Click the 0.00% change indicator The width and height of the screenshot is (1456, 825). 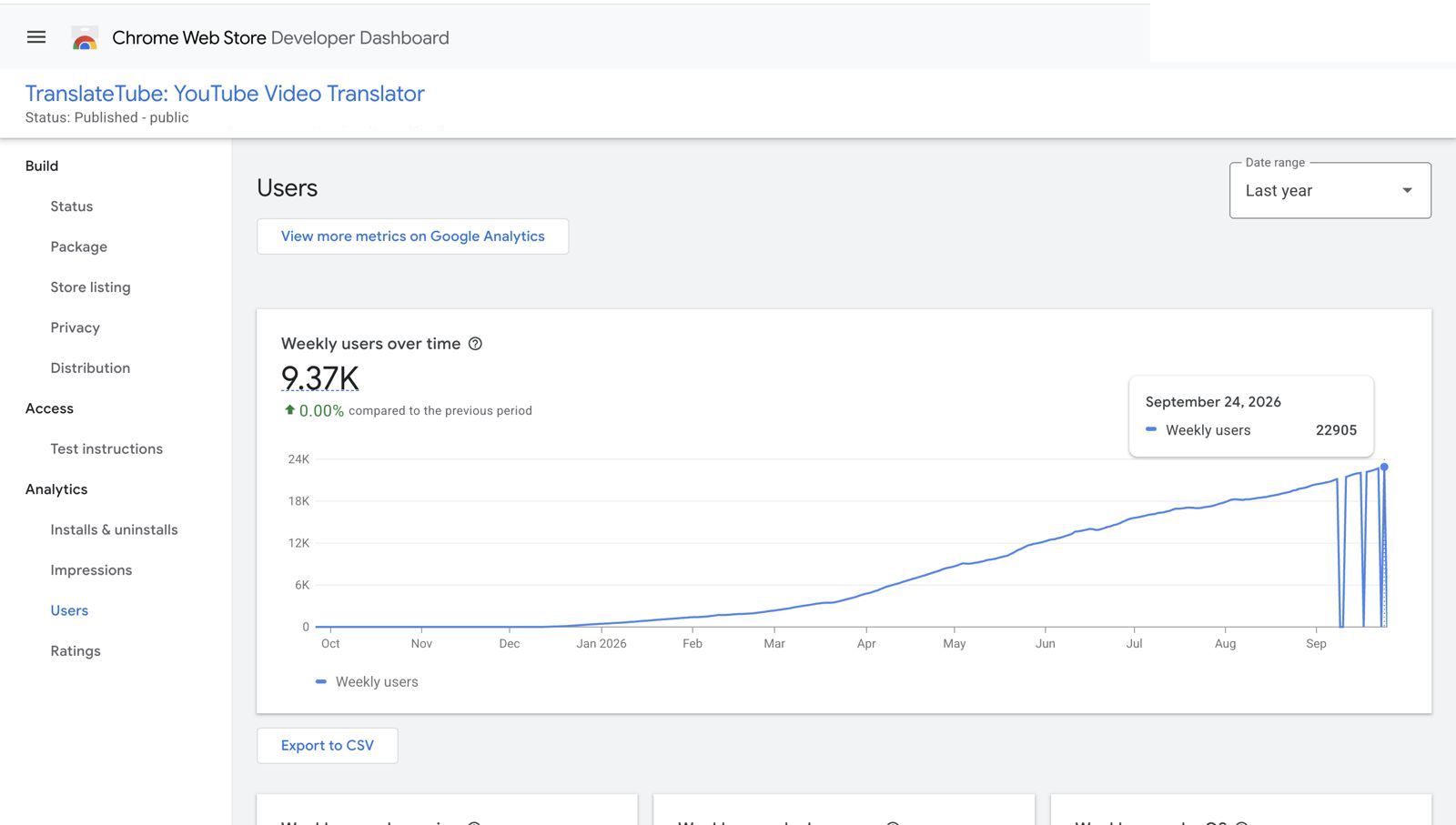[x=321, y=411]
